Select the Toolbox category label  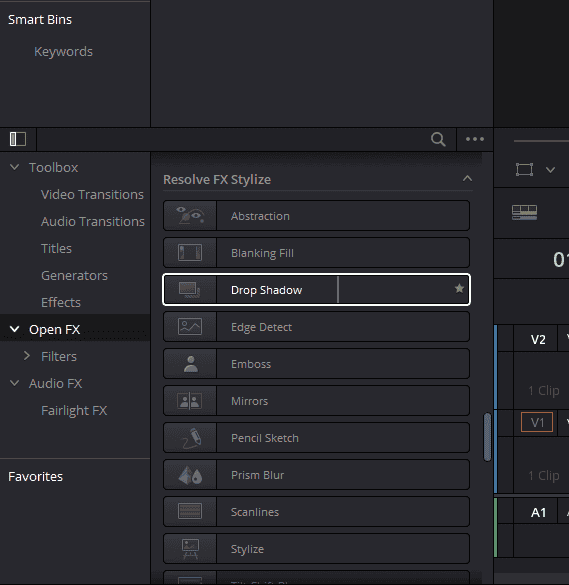(53, 167)
